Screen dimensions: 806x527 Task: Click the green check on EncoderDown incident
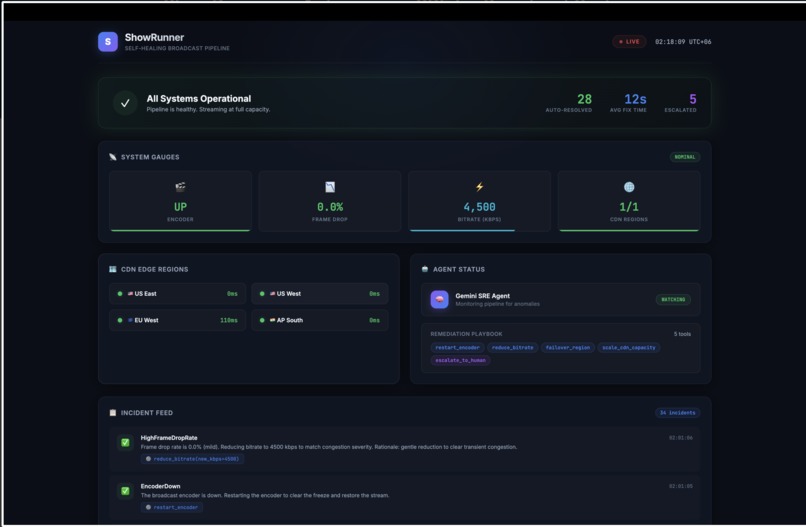click(x=125, y=491)
